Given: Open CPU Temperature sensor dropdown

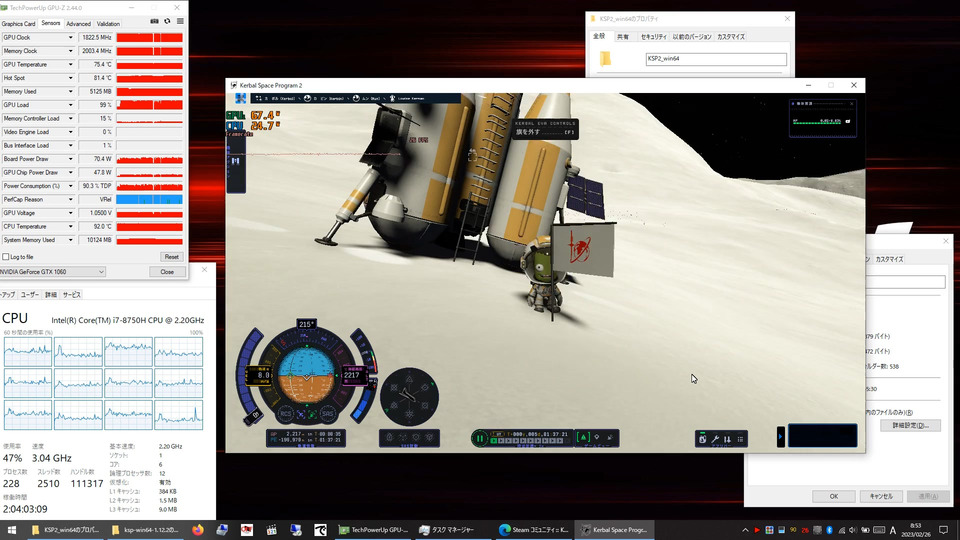Looking at the screenshot, I should coord(70,227).
